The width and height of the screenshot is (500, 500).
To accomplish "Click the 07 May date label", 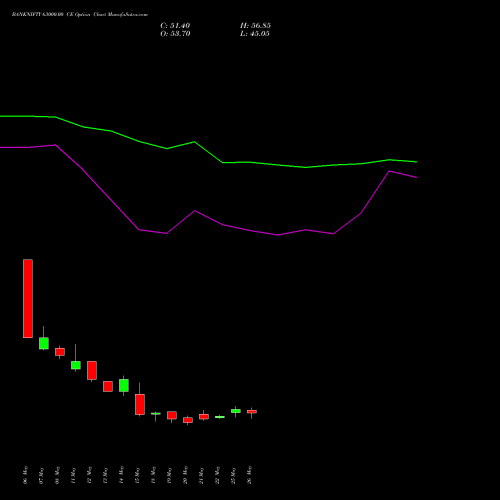I will [42, 475].
